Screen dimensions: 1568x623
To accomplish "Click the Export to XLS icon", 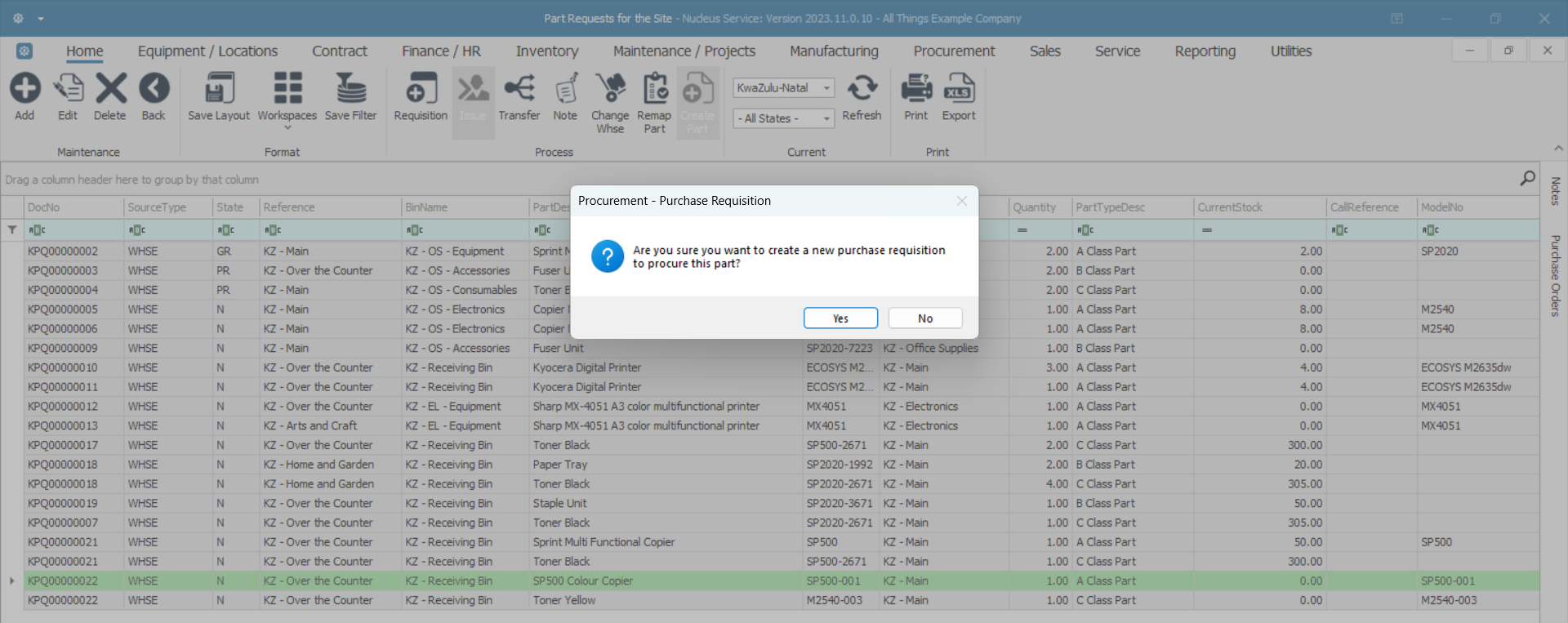I will click(x=959, y=88).
